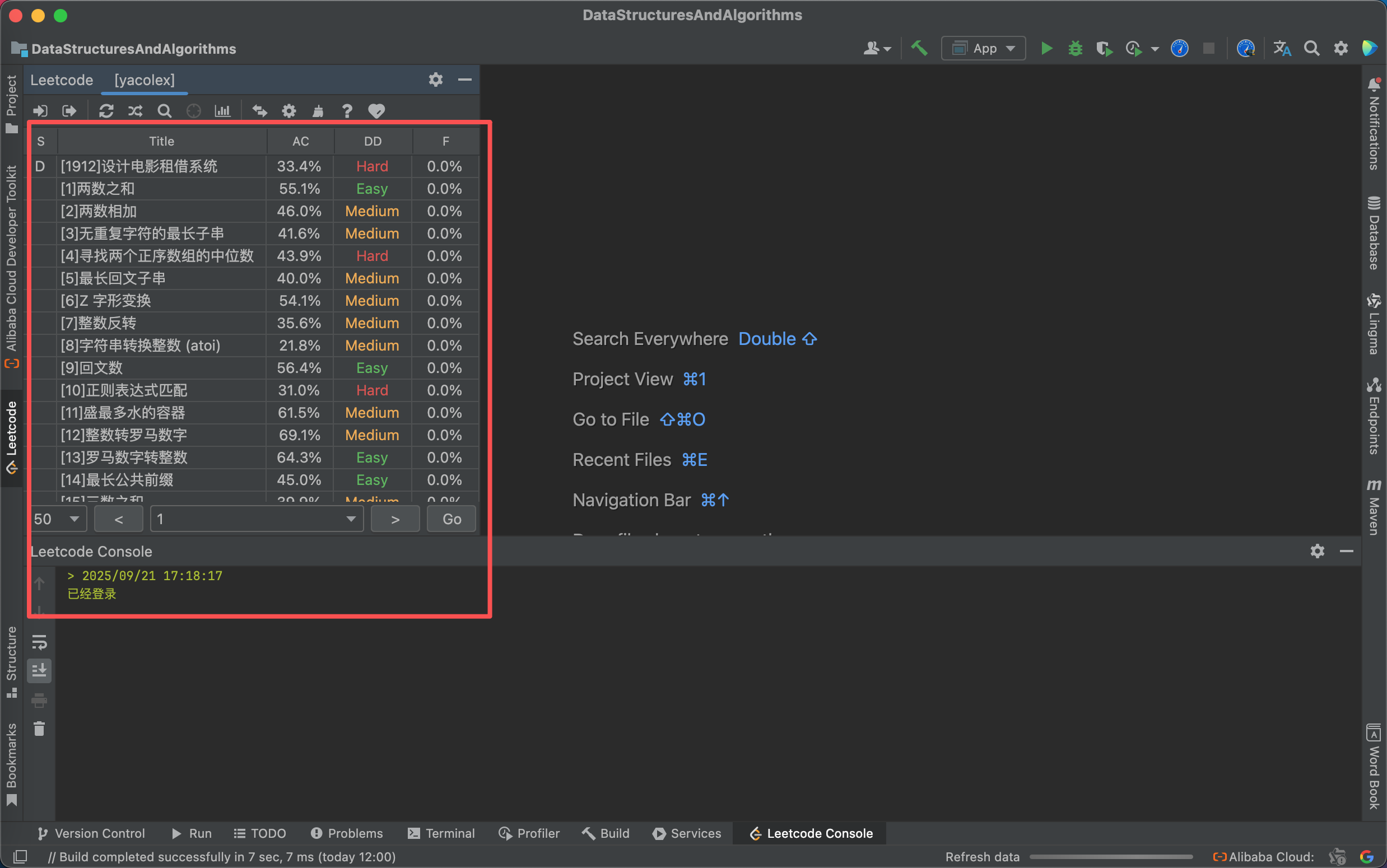1387x868 pixels.
Task: Pick a random question with shuffle icon
Action: pos(136,111)
